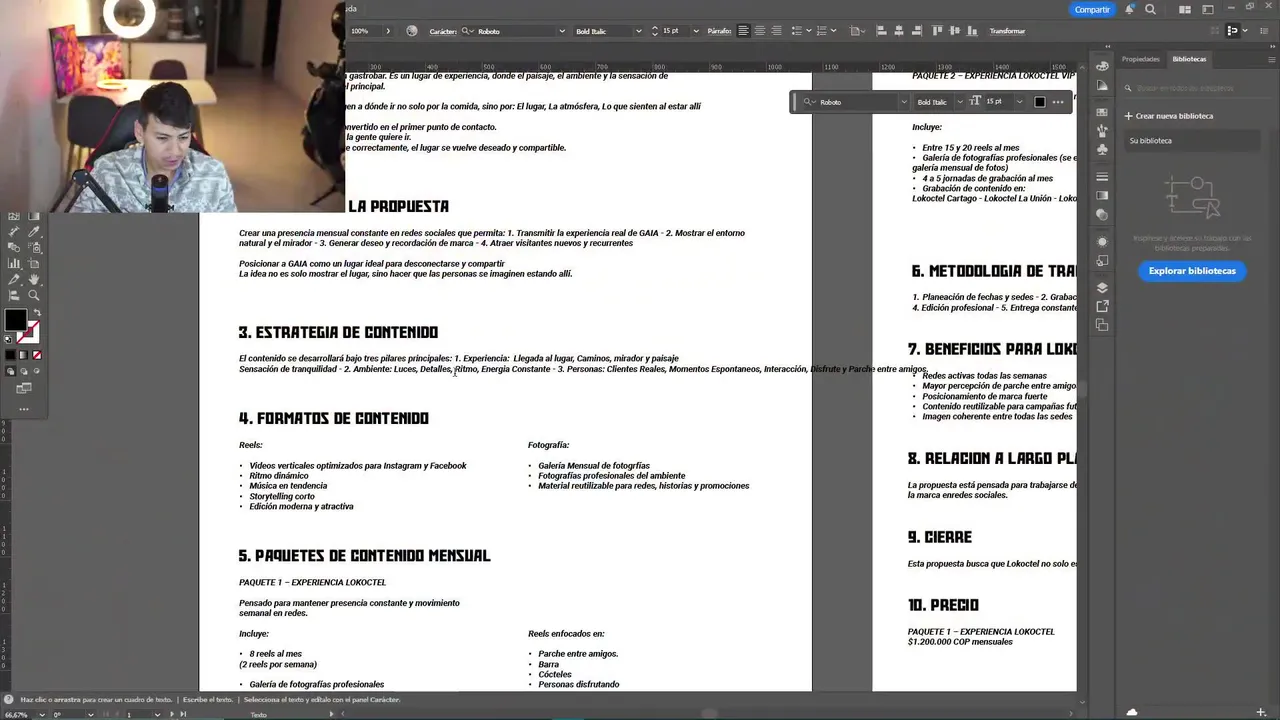The image size is (1280, 720).
Task: Swap fill and stroke arrow icon
Action: click(x=37, y=312)
